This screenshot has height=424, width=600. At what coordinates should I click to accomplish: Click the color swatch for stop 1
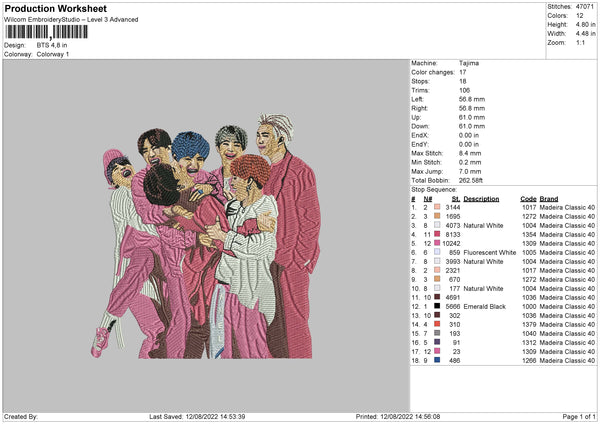pos(437,207)
